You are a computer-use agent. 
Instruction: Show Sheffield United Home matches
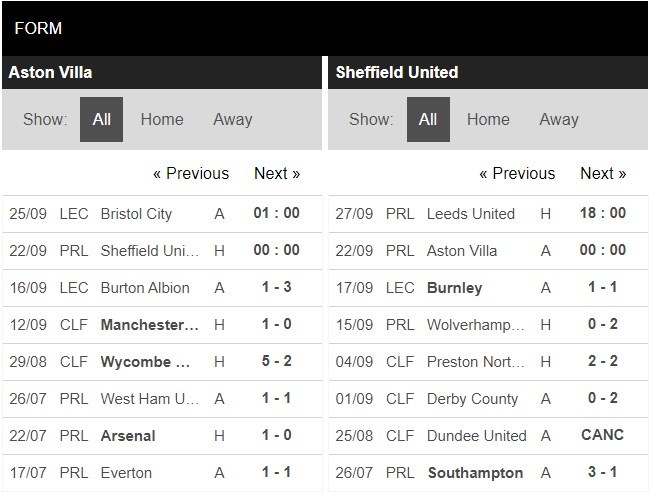[x=488, y=119]
